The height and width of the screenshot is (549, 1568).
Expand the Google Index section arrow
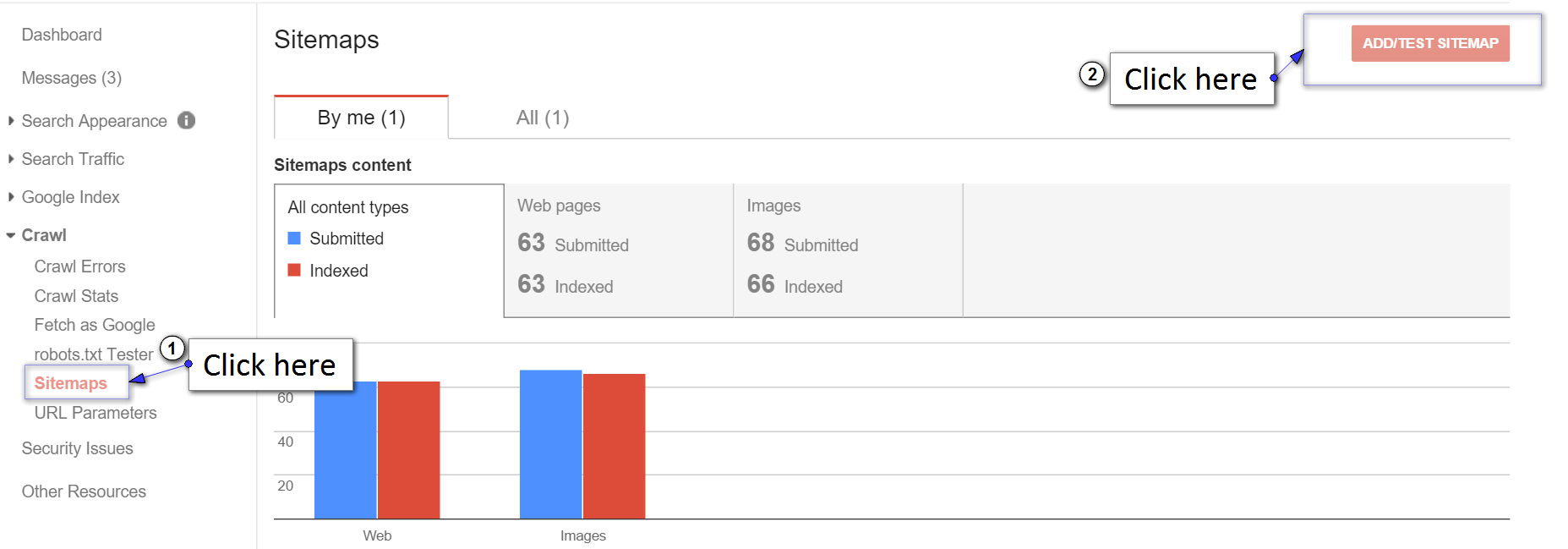pos(11,197)
